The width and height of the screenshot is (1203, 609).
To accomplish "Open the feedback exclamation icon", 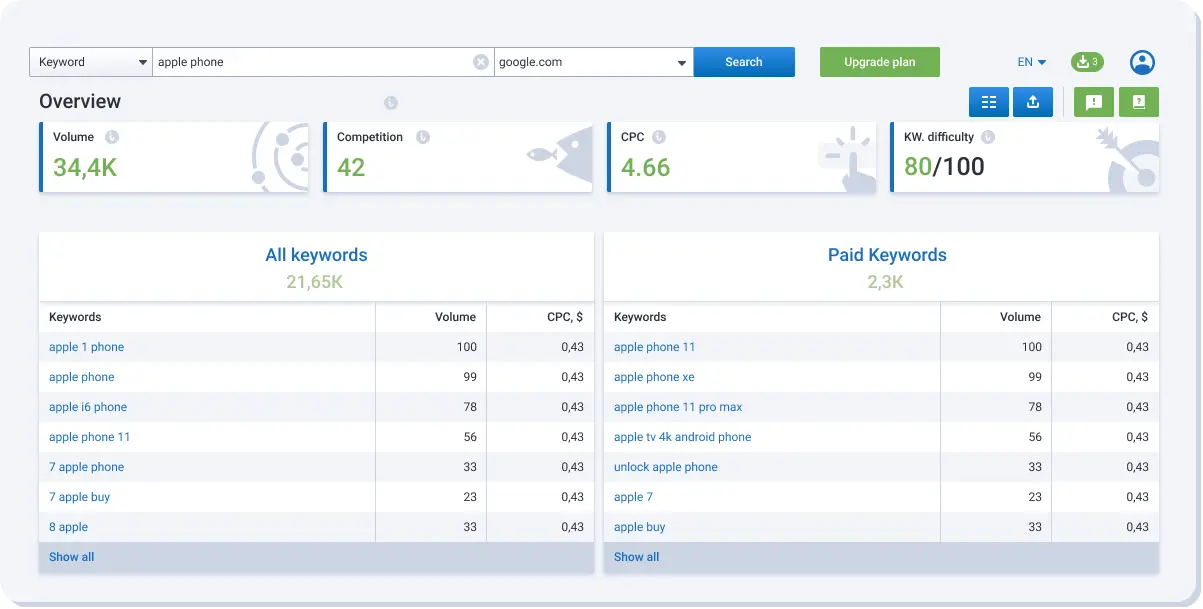I will click(x=1092, y=101).
